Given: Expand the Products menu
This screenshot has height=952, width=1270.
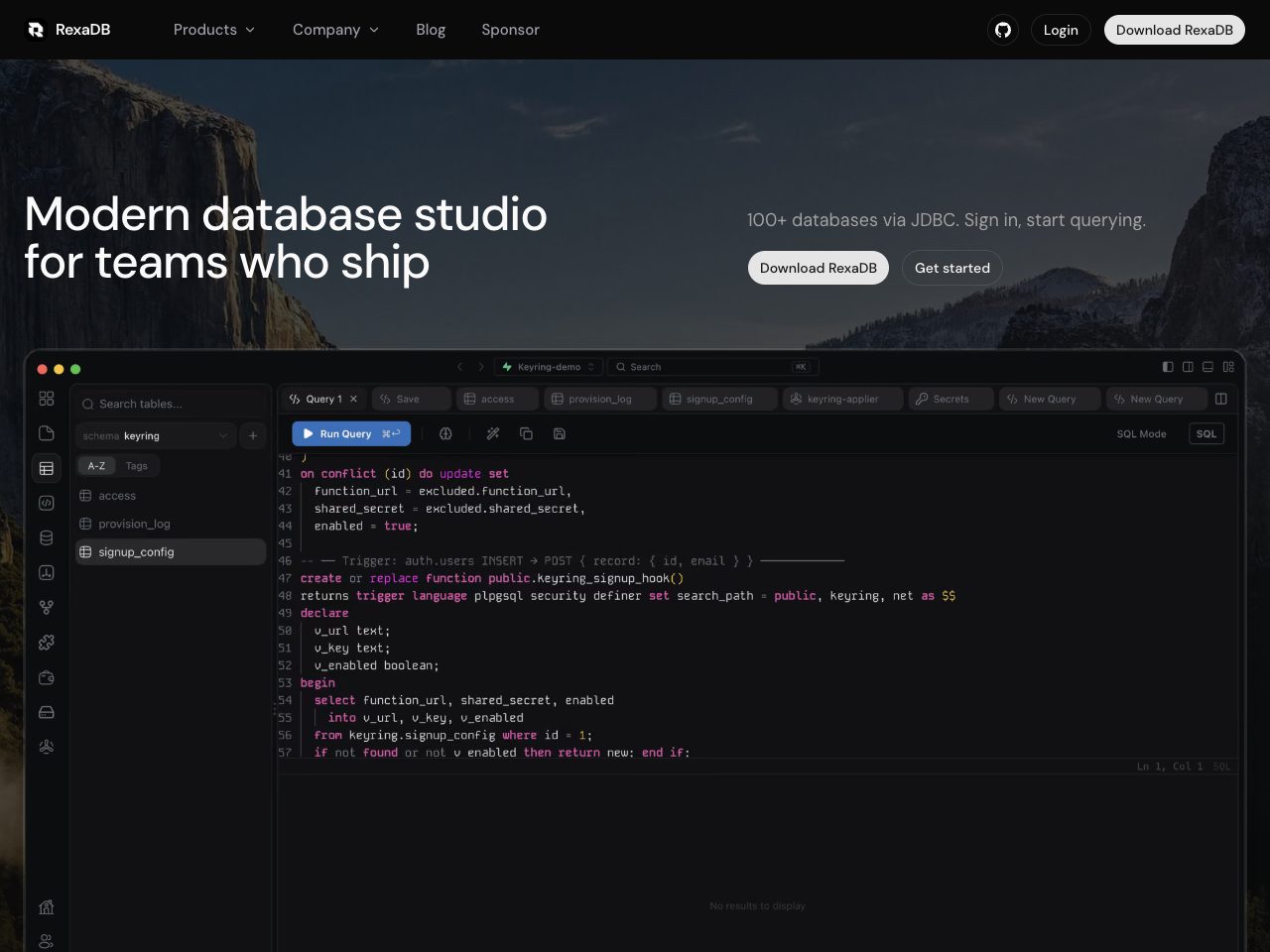Looking at the screenshot, I should point(214,30).
